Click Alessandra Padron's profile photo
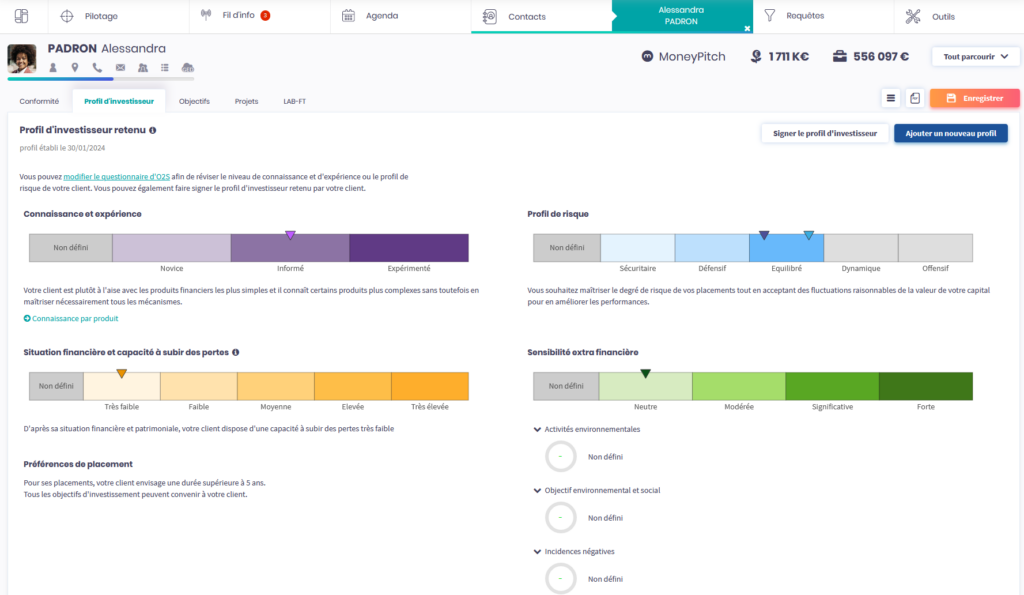The width and height of the screenshot is (1024, 595). tap(22, 58)
